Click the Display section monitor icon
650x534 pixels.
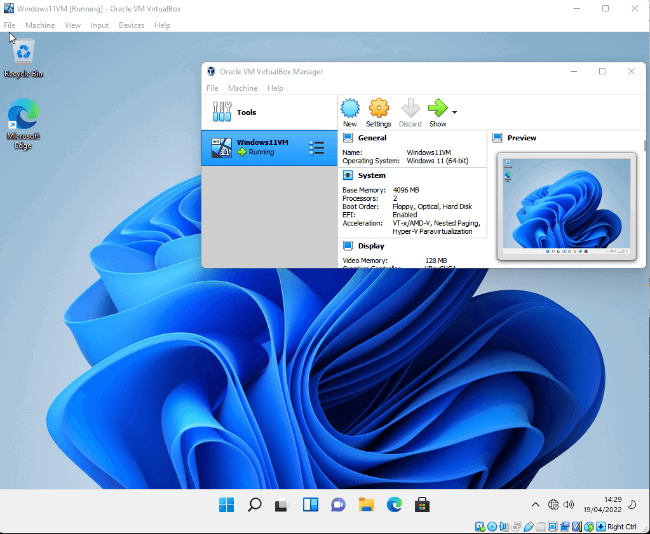click(348, 246)
